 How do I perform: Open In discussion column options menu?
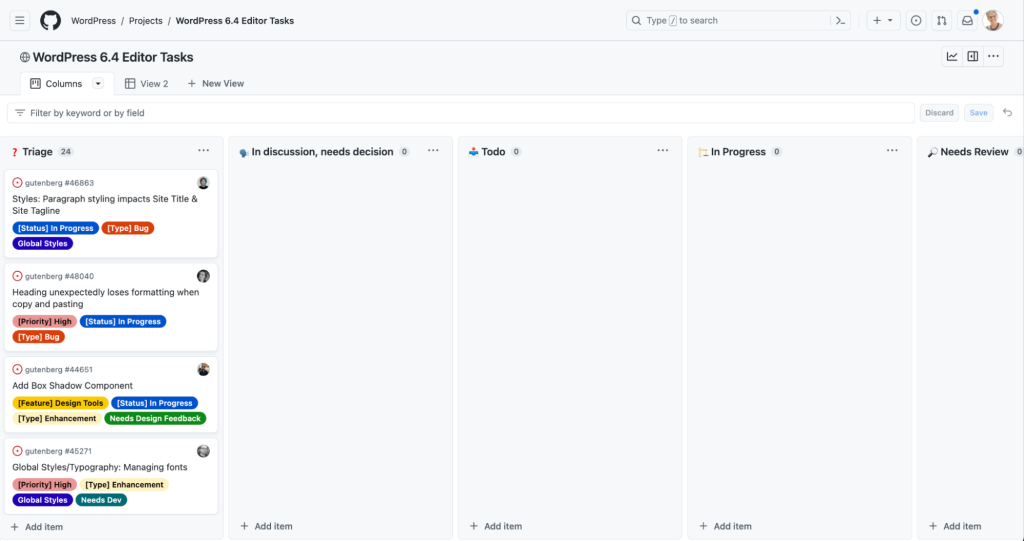coord(433,151)
